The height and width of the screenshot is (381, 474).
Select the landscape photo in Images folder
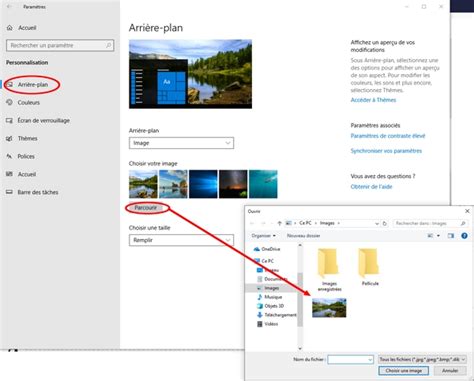tap(329, 307)
